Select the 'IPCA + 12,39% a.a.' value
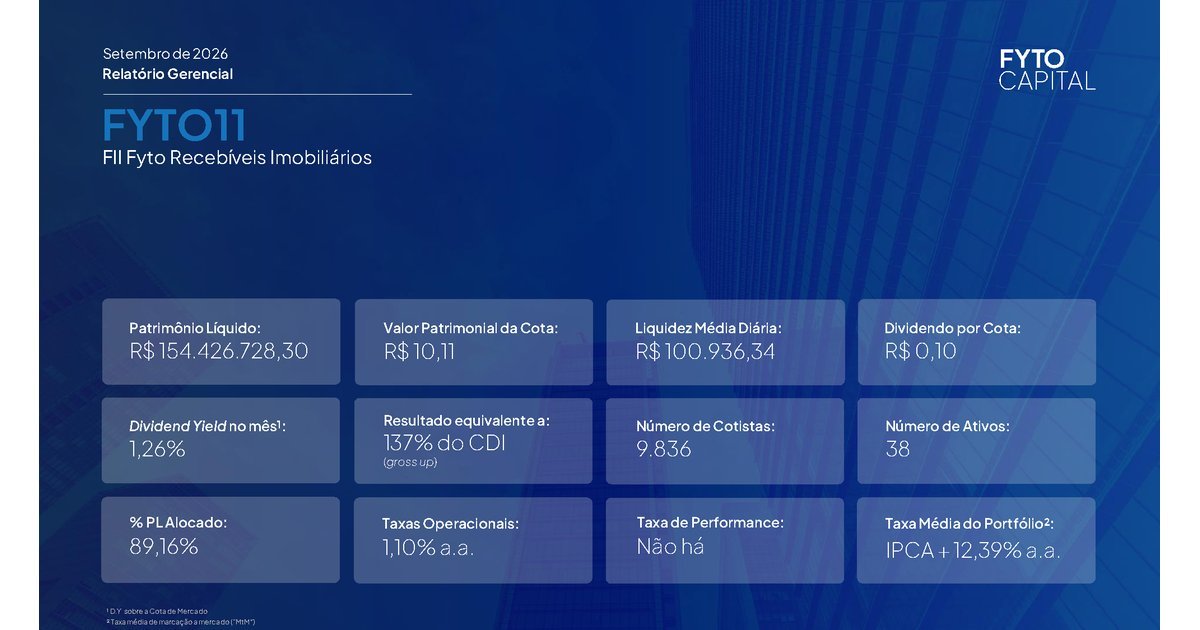 coord(973,550)
